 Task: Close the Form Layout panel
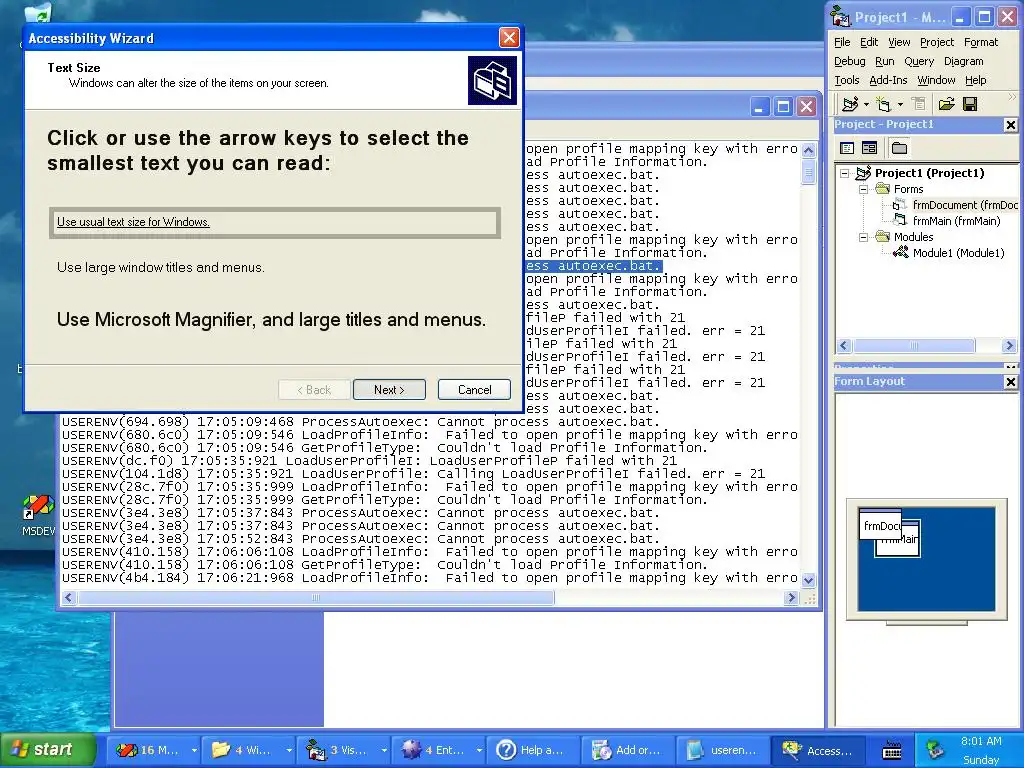pyautogui.click(x=1010, y=382)
